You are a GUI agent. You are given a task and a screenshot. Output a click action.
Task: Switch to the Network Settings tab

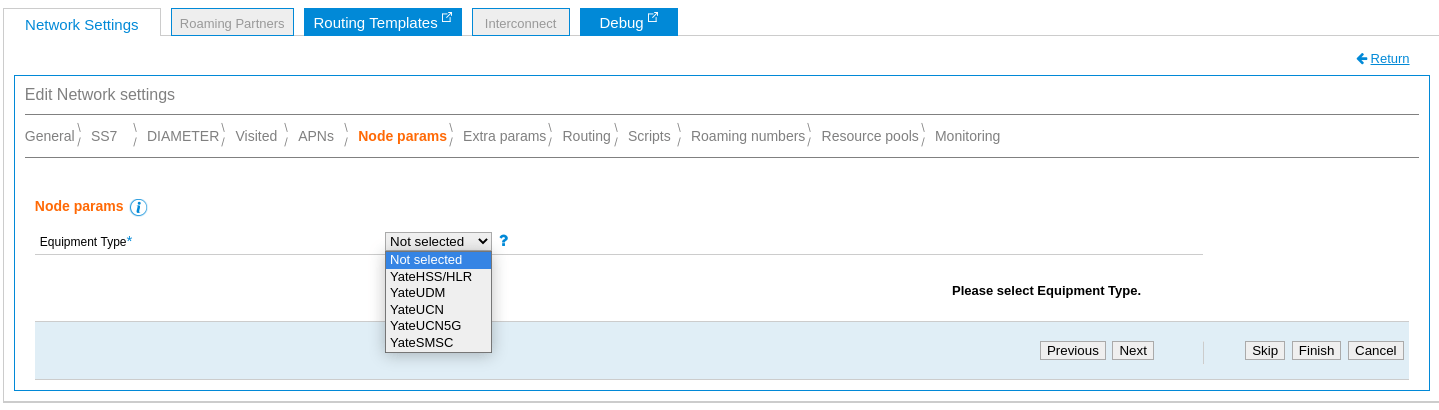tap(82, 24)
